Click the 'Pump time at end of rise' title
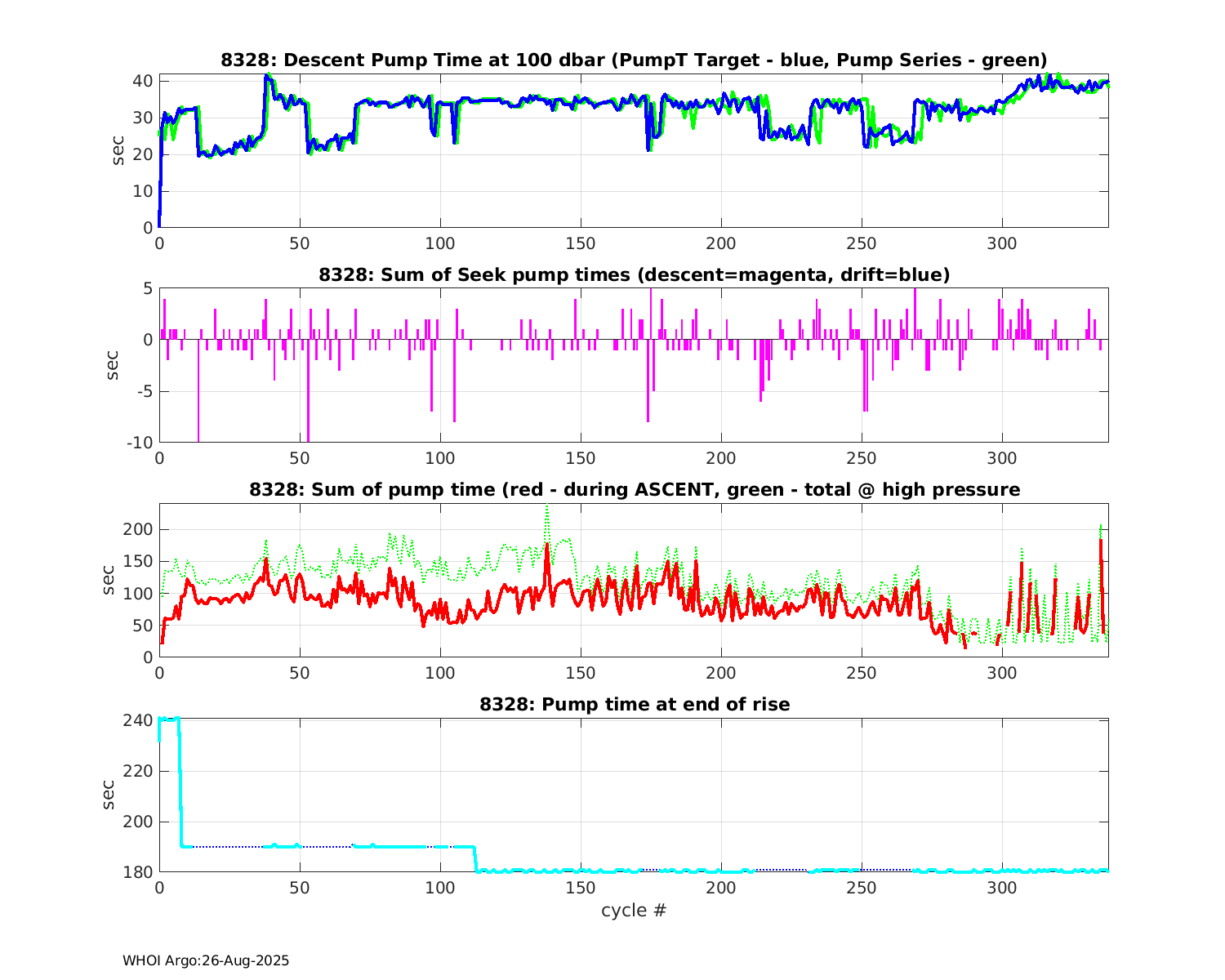Viewport: 1225px width, 980px height. tap(634, 704)
